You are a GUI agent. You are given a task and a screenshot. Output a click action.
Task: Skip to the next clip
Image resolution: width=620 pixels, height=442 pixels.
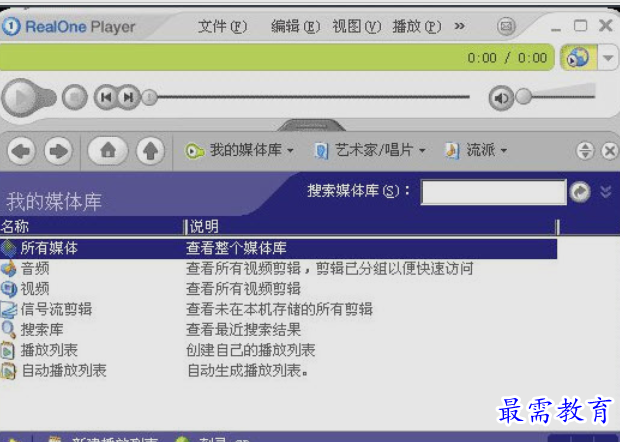point(129,97)
